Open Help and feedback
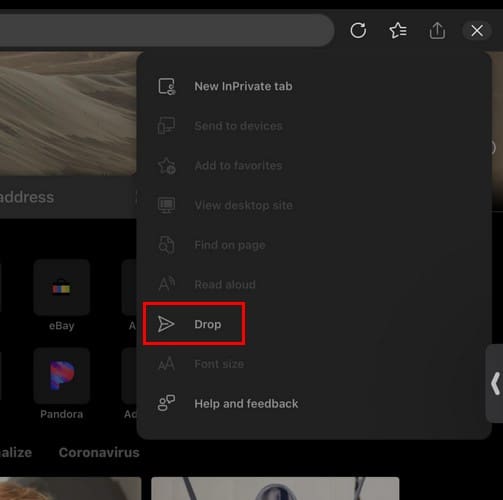Screen dimensions: 503x500 (x=246, y=404)
